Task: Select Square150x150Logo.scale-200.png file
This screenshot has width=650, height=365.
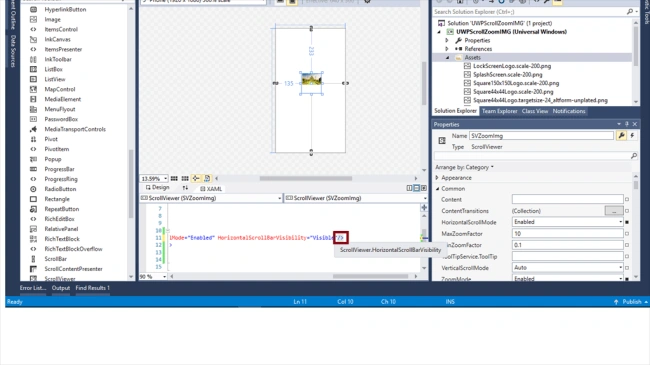Action: pyautogui.click(x=516, y=83)
